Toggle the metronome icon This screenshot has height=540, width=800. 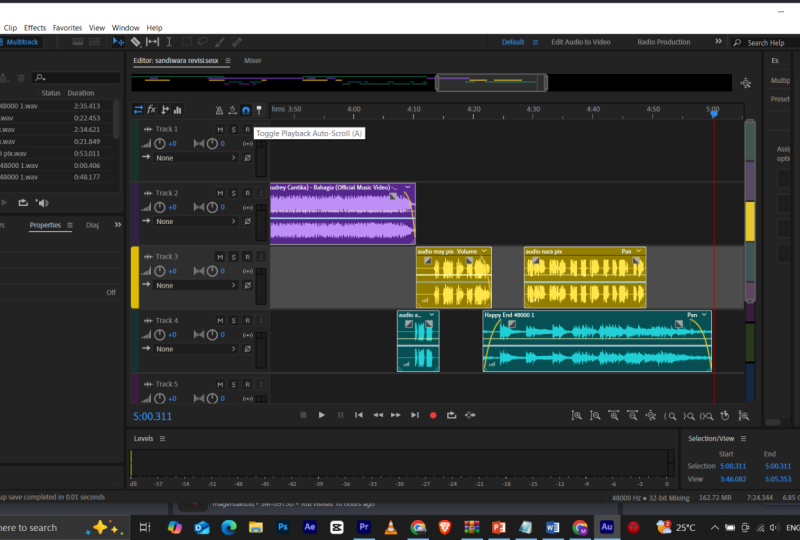(x=219, y=110)
